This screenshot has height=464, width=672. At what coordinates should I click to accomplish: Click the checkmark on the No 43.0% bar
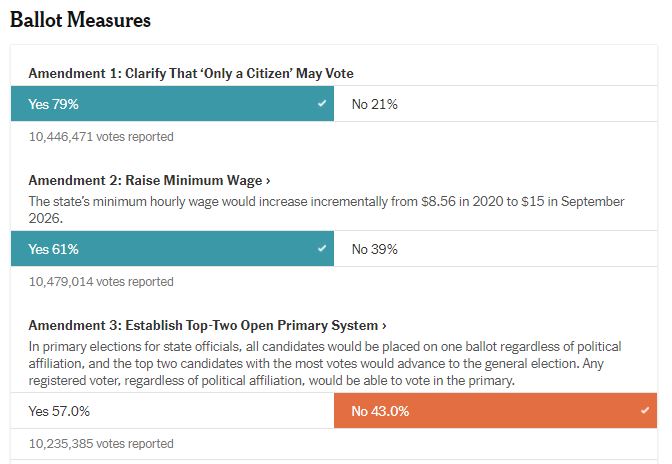pyautogui.click(x=644, y=410)
